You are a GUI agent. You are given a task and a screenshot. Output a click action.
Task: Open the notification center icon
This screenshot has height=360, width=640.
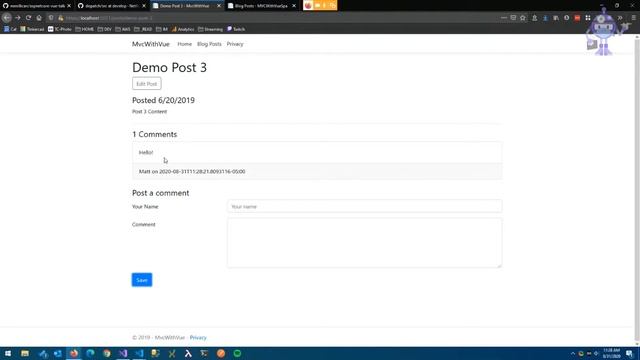point(629,353)
